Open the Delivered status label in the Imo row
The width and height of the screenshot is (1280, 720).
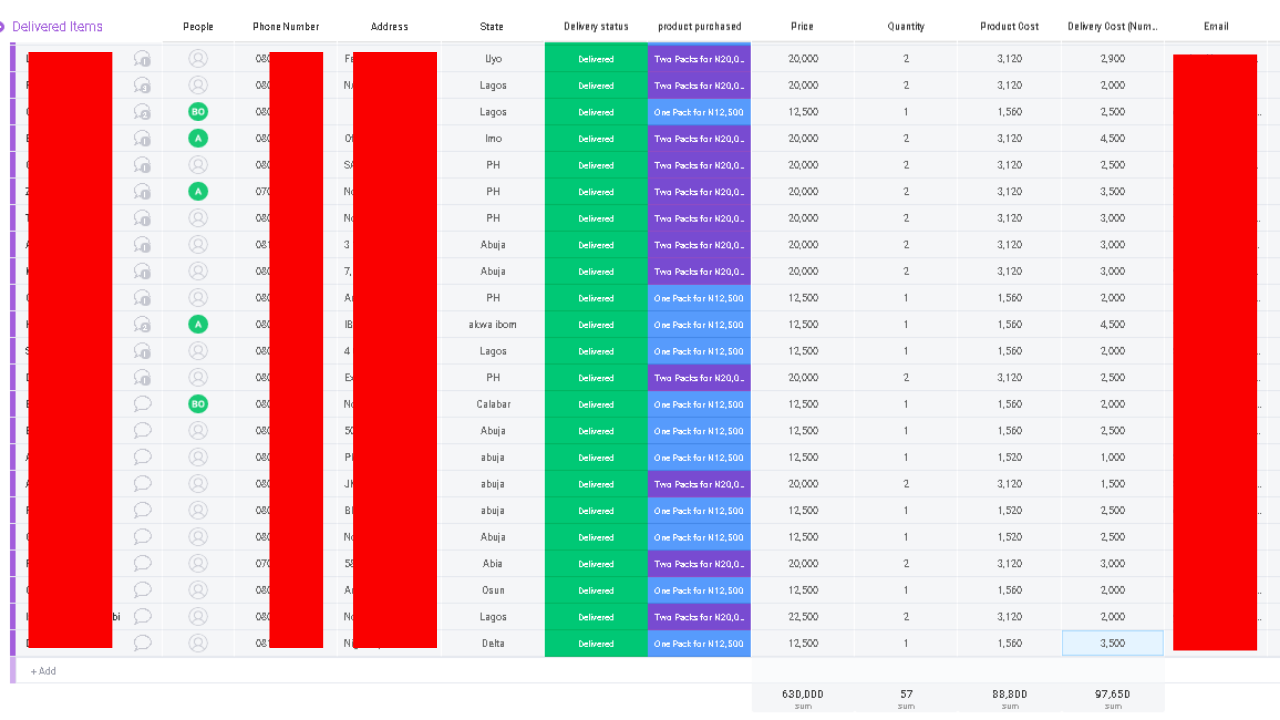pyautogui.click(x=596, y=139)
